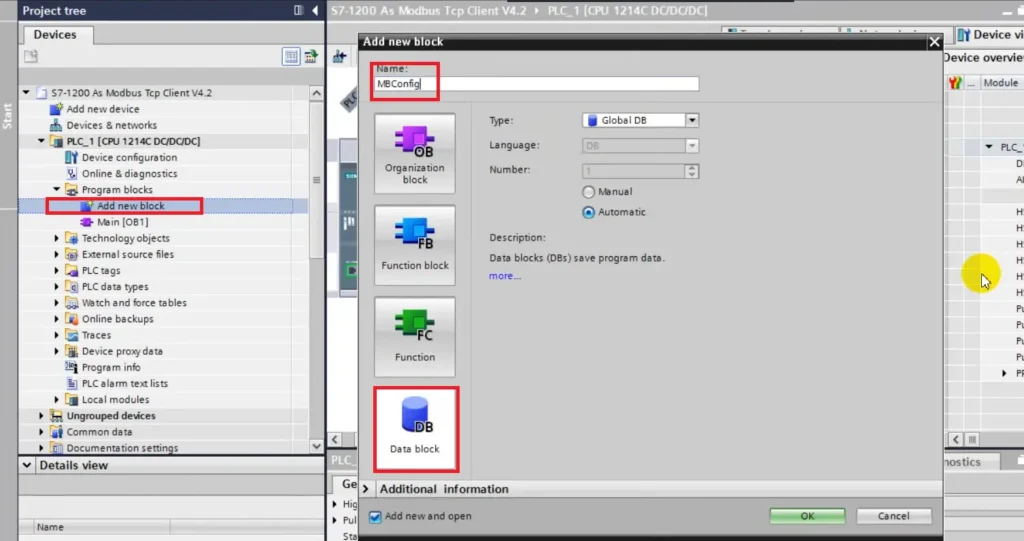Click the project tree scroll up arrow
The height and width of the screenshot is (541, 1024).
tap(316, 93)
